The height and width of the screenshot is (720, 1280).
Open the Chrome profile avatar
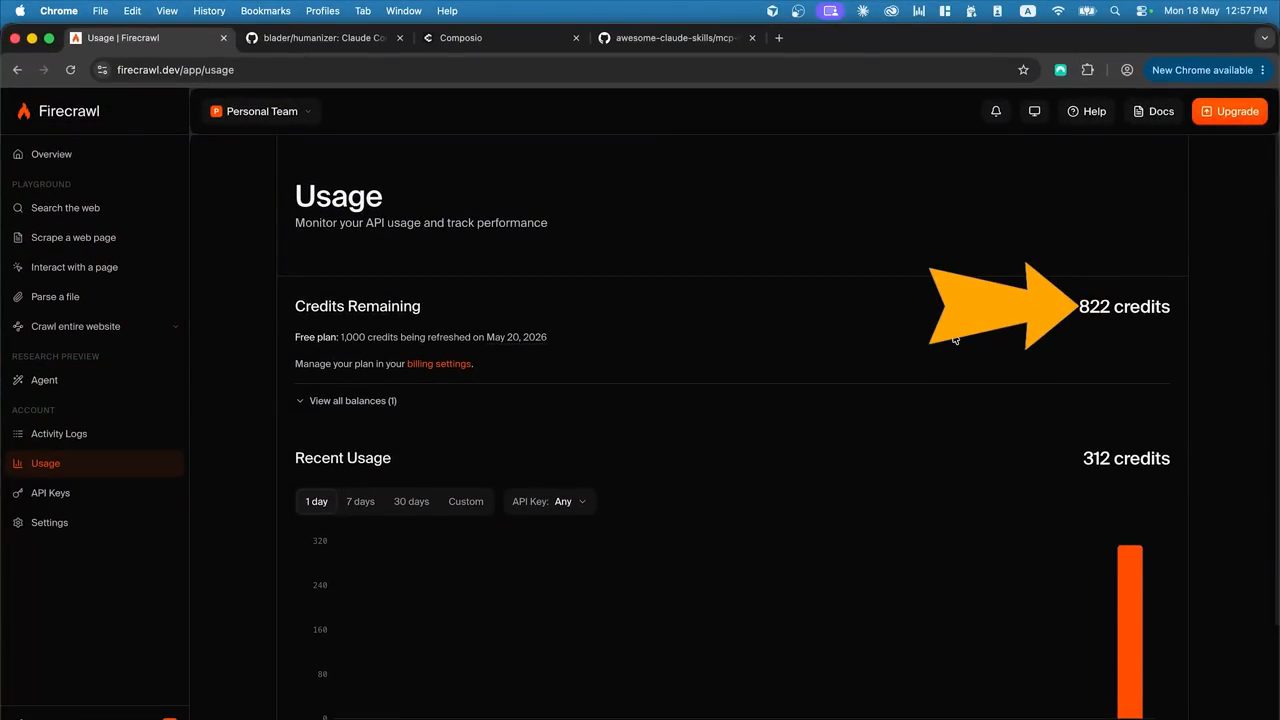click(x=1127, y=70)
